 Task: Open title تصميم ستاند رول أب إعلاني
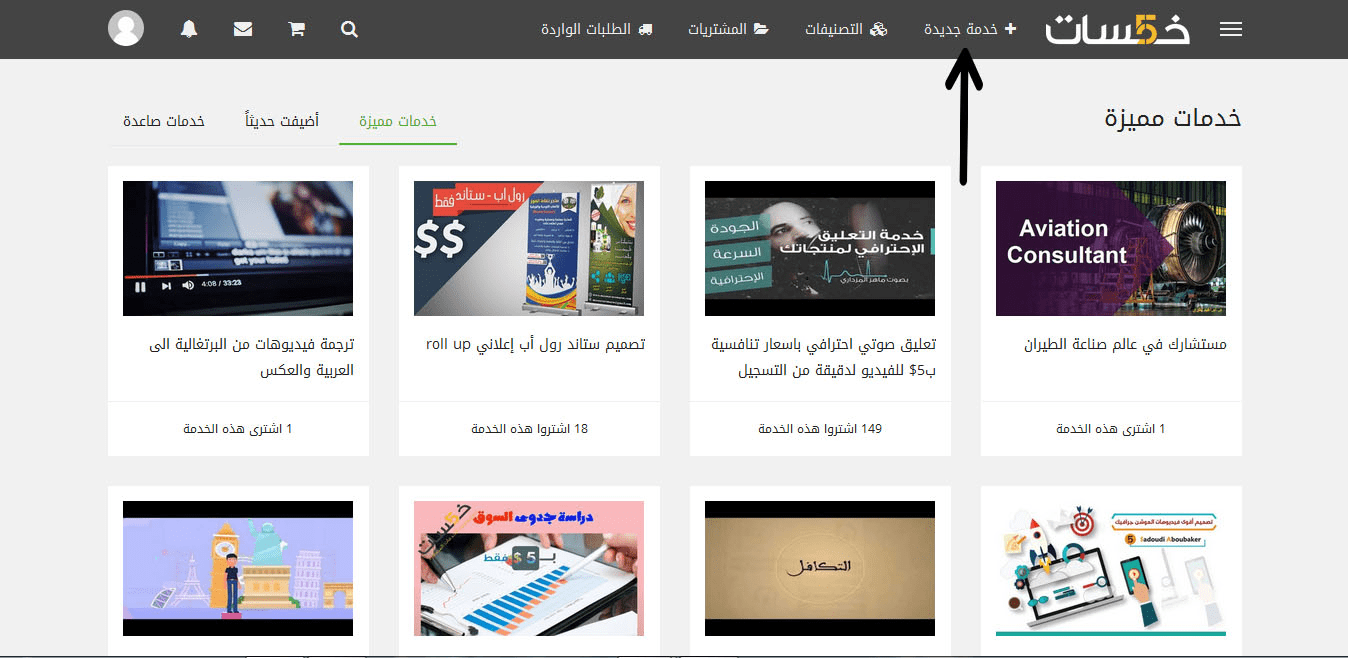coord(536,344)
